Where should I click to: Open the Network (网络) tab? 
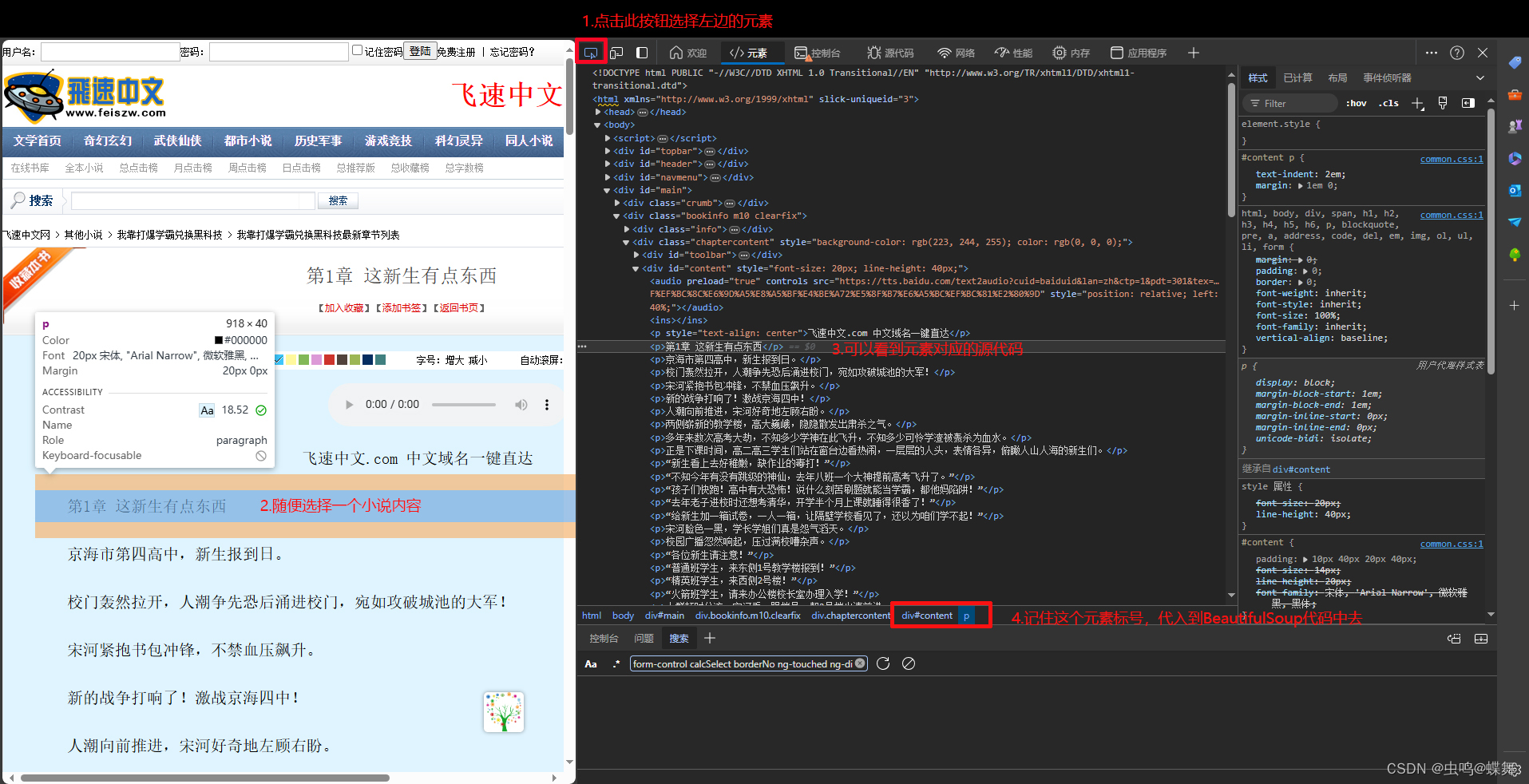956,53
